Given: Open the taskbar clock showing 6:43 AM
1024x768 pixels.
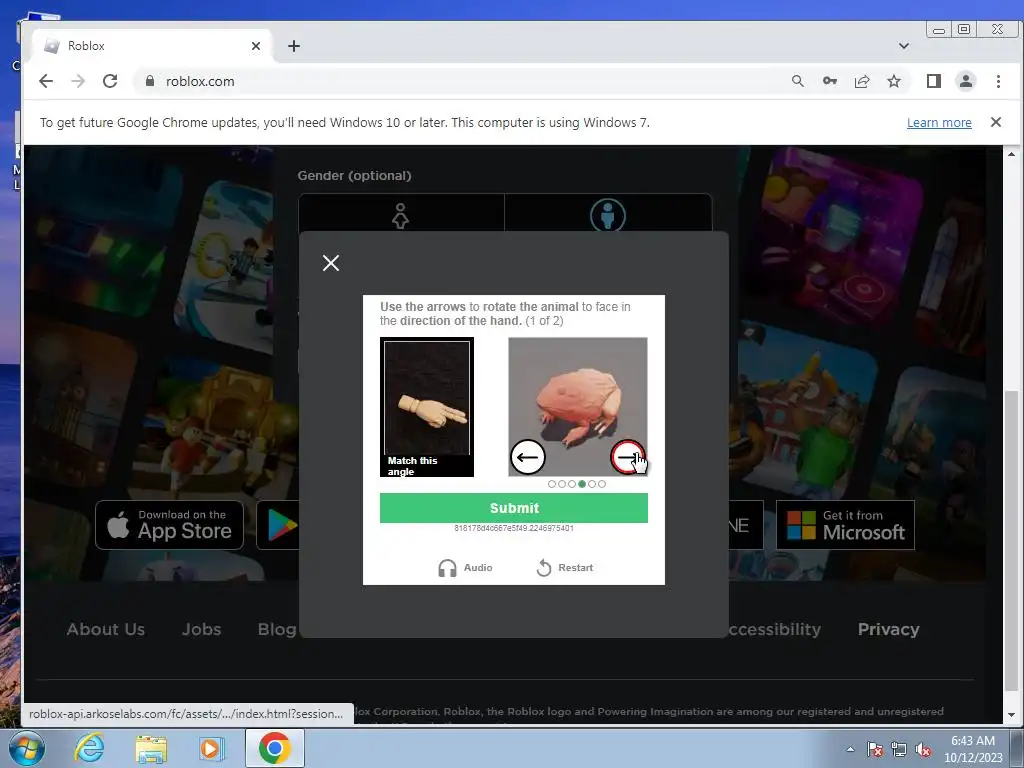Looking at the screenshot, I should (x=973, y=749).
